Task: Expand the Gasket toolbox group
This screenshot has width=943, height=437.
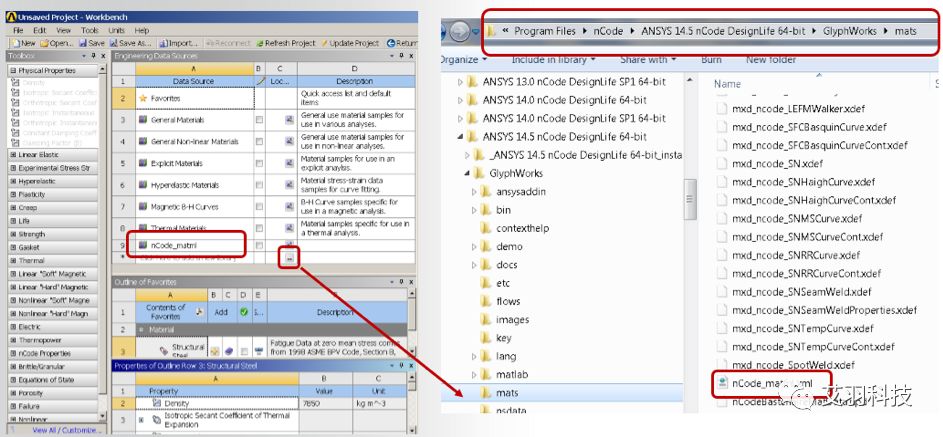Action: [13, 247]
